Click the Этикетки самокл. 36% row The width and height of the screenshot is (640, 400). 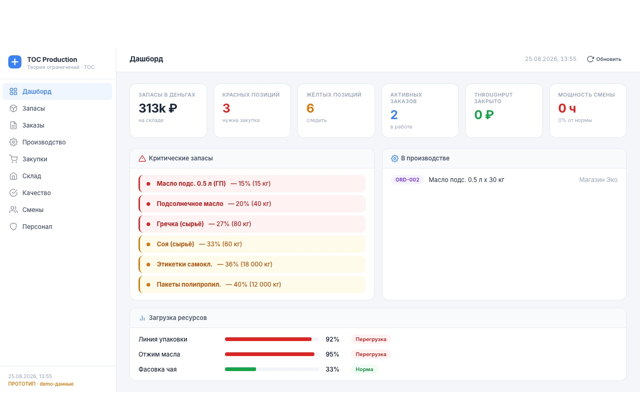pos(252,264)
